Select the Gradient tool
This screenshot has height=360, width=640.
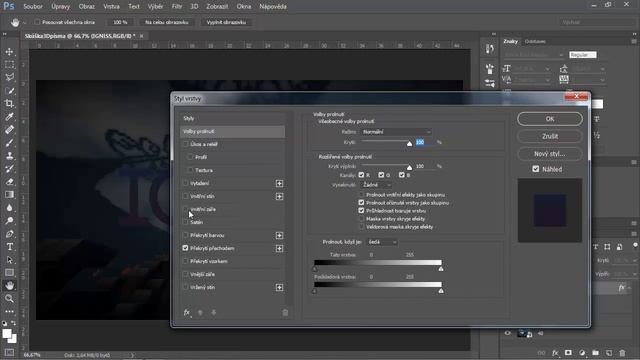[9, 195]
